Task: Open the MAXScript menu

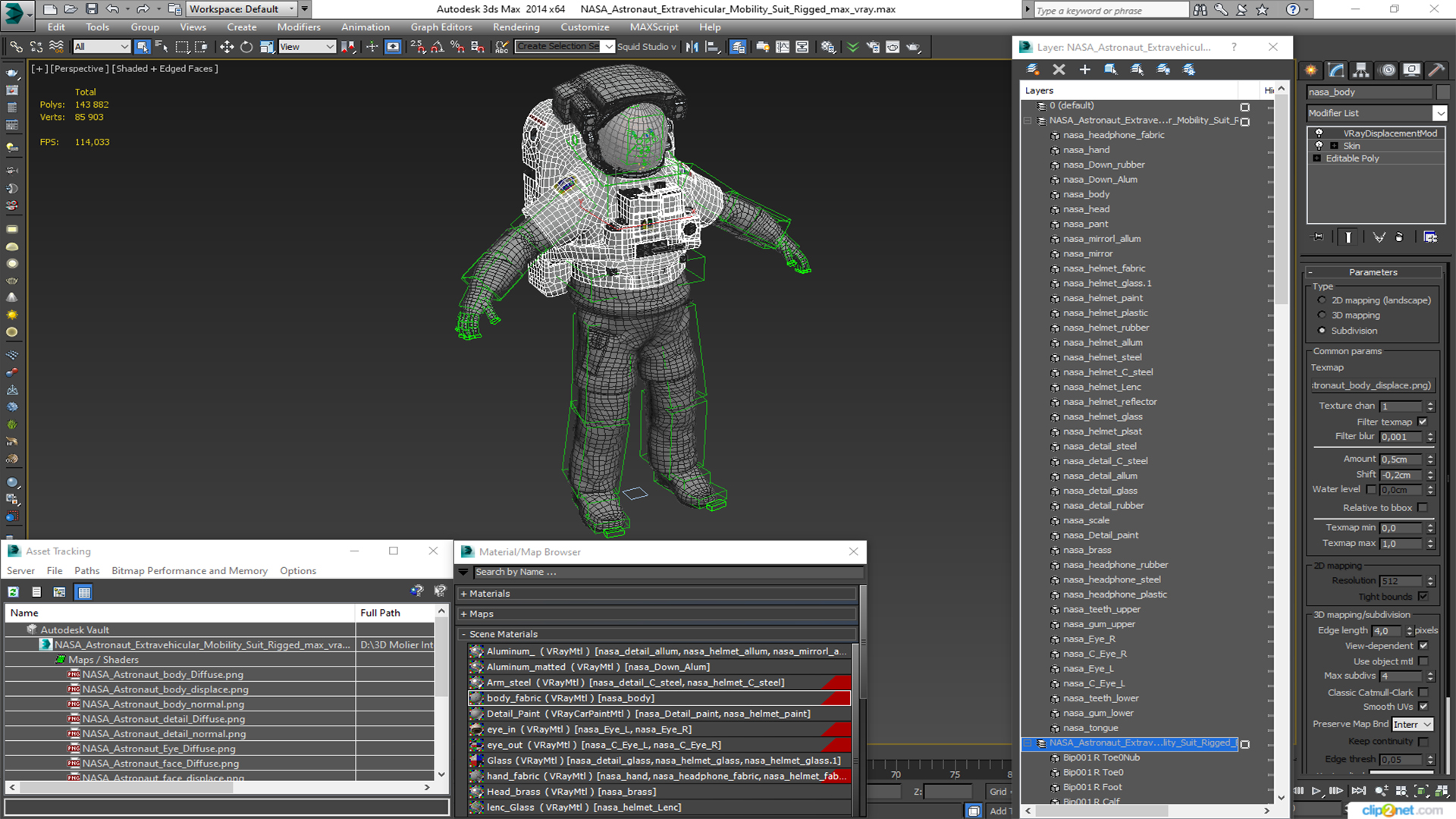Action: click(654, 27)
